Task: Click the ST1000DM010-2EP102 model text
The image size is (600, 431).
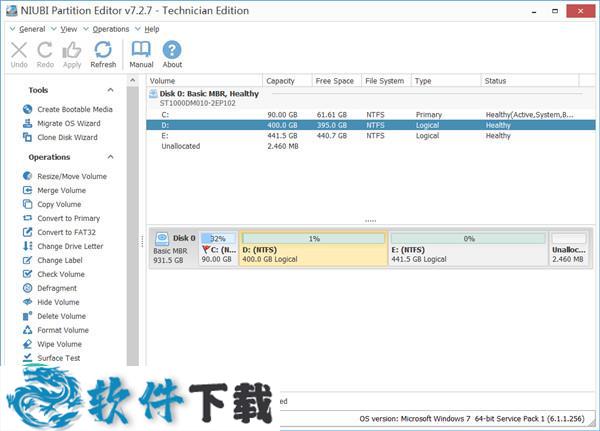Action: [197, 103]
